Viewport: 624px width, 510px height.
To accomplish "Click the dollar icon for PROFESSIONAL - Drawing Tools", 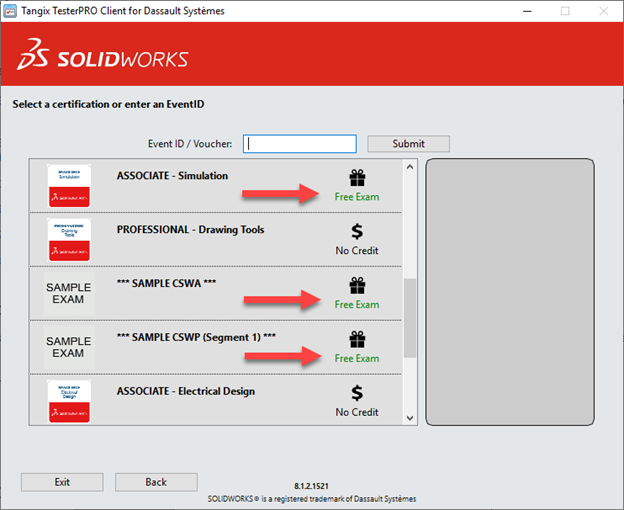I will [357, 232].
